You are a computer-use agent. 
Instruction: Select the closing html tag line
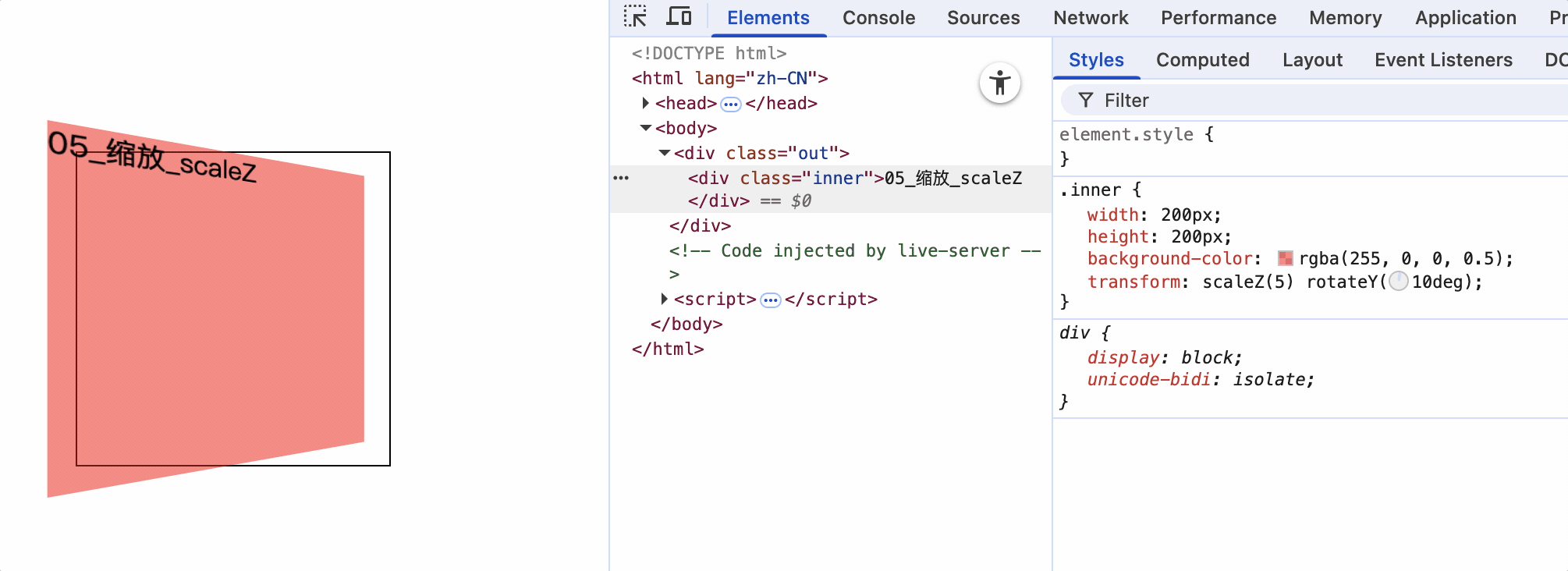click(668, 349)
